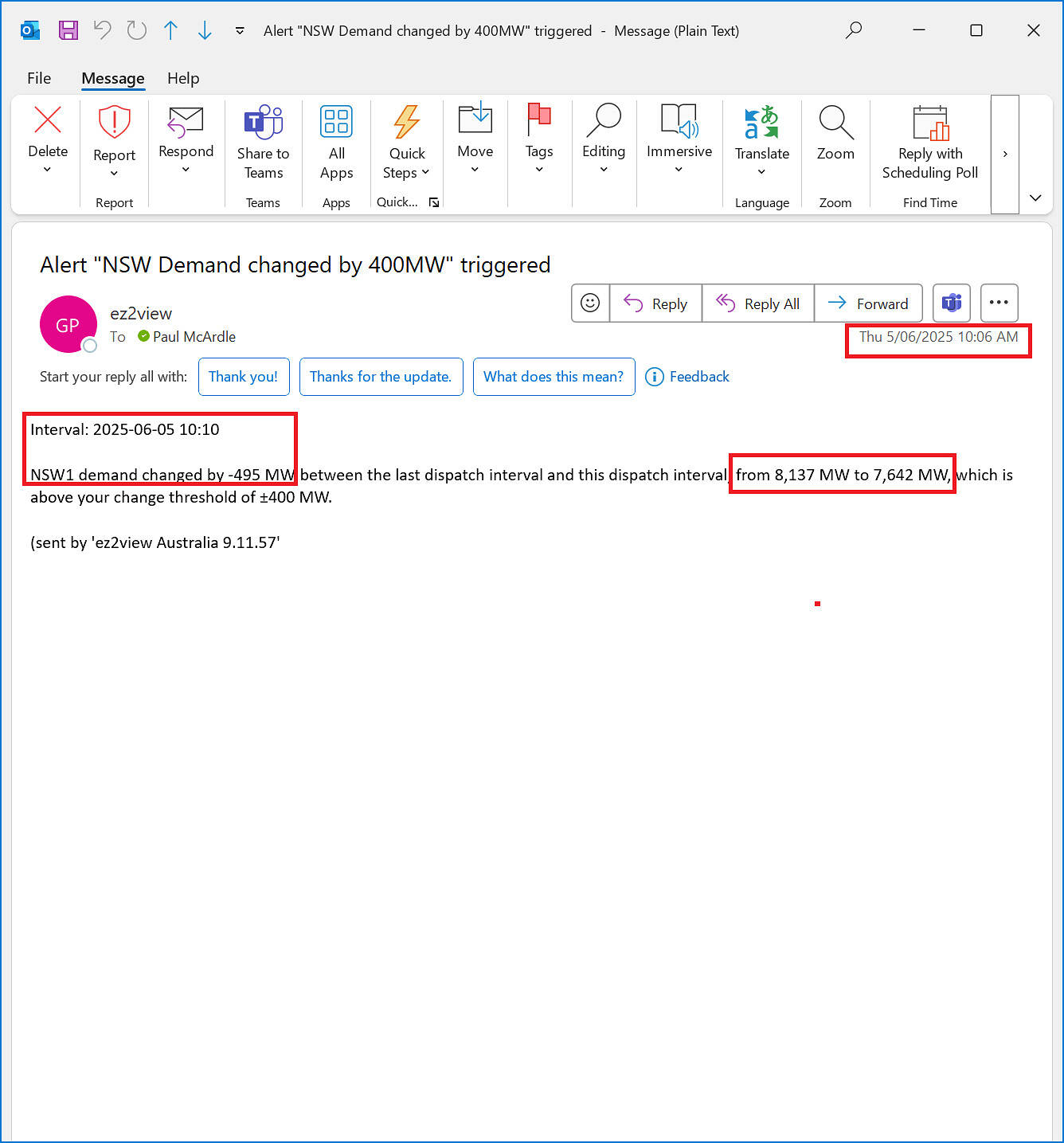
Task: Click the Feedback link
Action: tap(699, 377)
